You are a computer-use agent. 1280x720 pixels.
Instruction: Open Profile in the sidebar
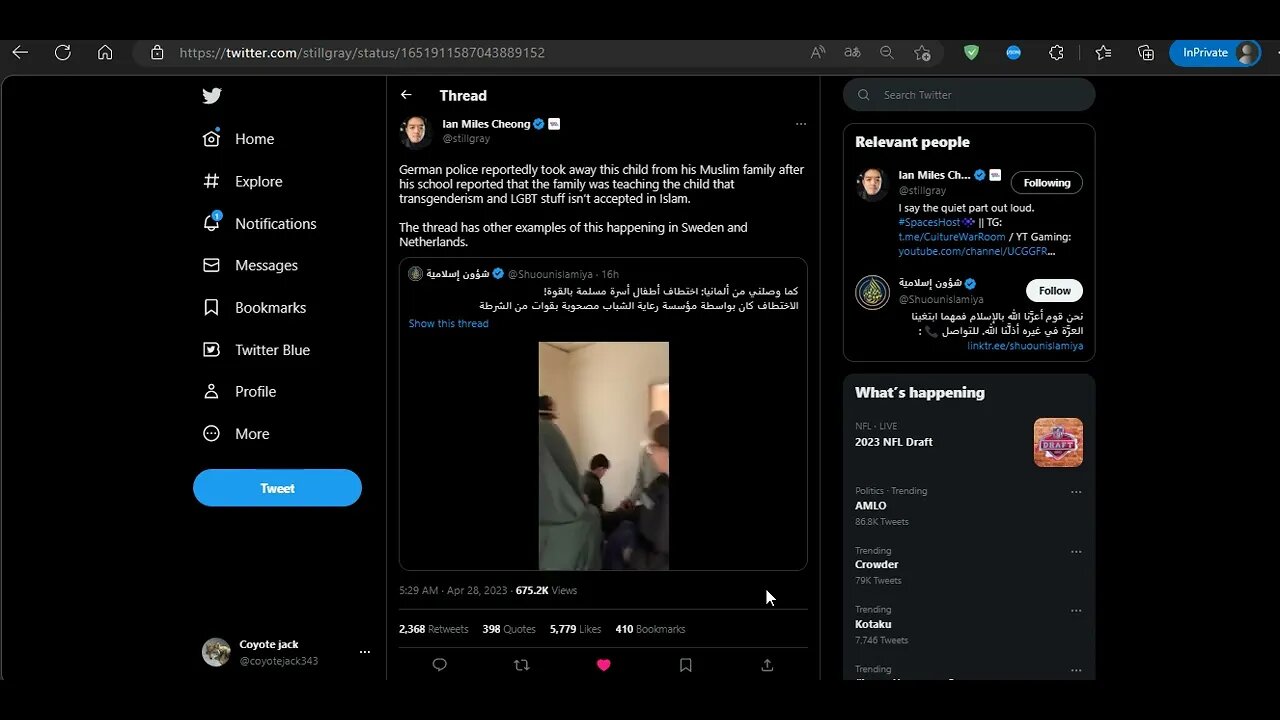tap(239, 391)
